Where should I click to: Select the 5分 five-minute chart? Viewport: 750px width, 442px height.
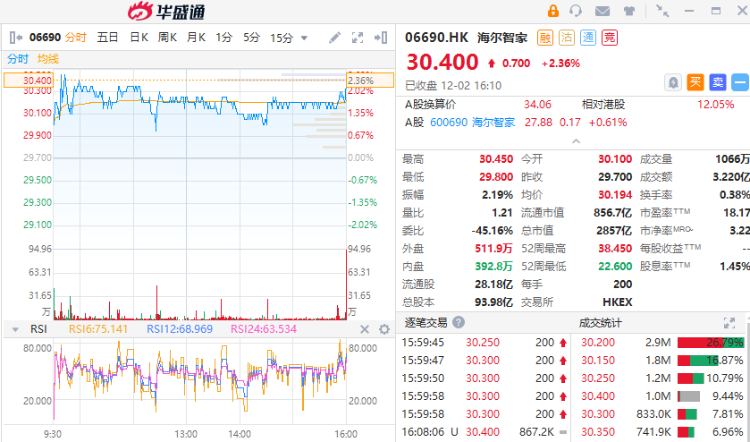[251, 37]
